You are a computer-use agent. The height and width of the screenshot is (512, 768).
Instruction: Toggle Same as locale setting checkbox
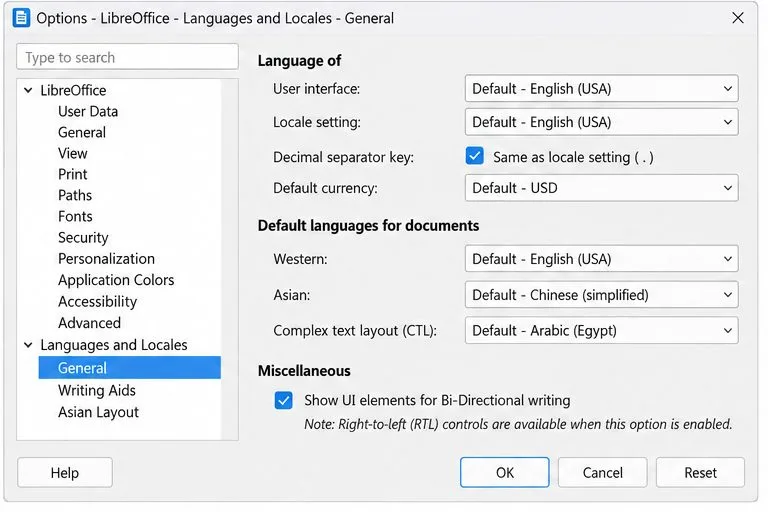(x=475, y=156)
